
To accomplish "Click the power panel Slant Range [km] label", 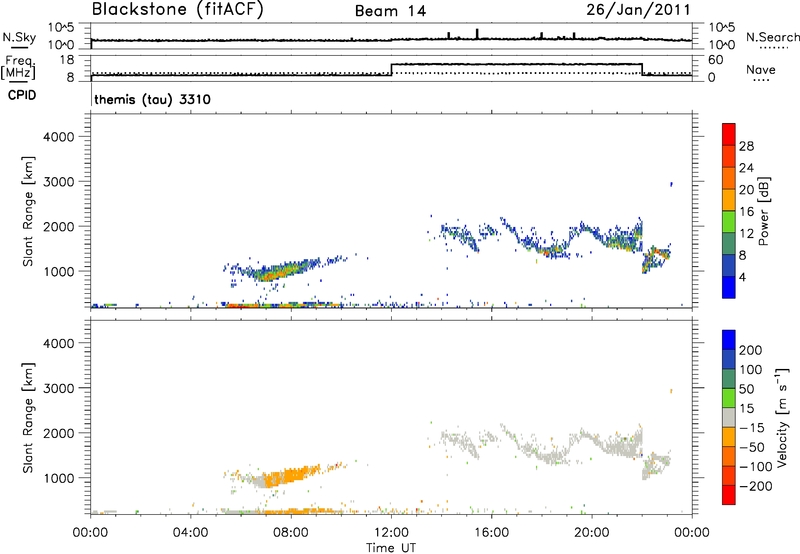I will 28,211.
